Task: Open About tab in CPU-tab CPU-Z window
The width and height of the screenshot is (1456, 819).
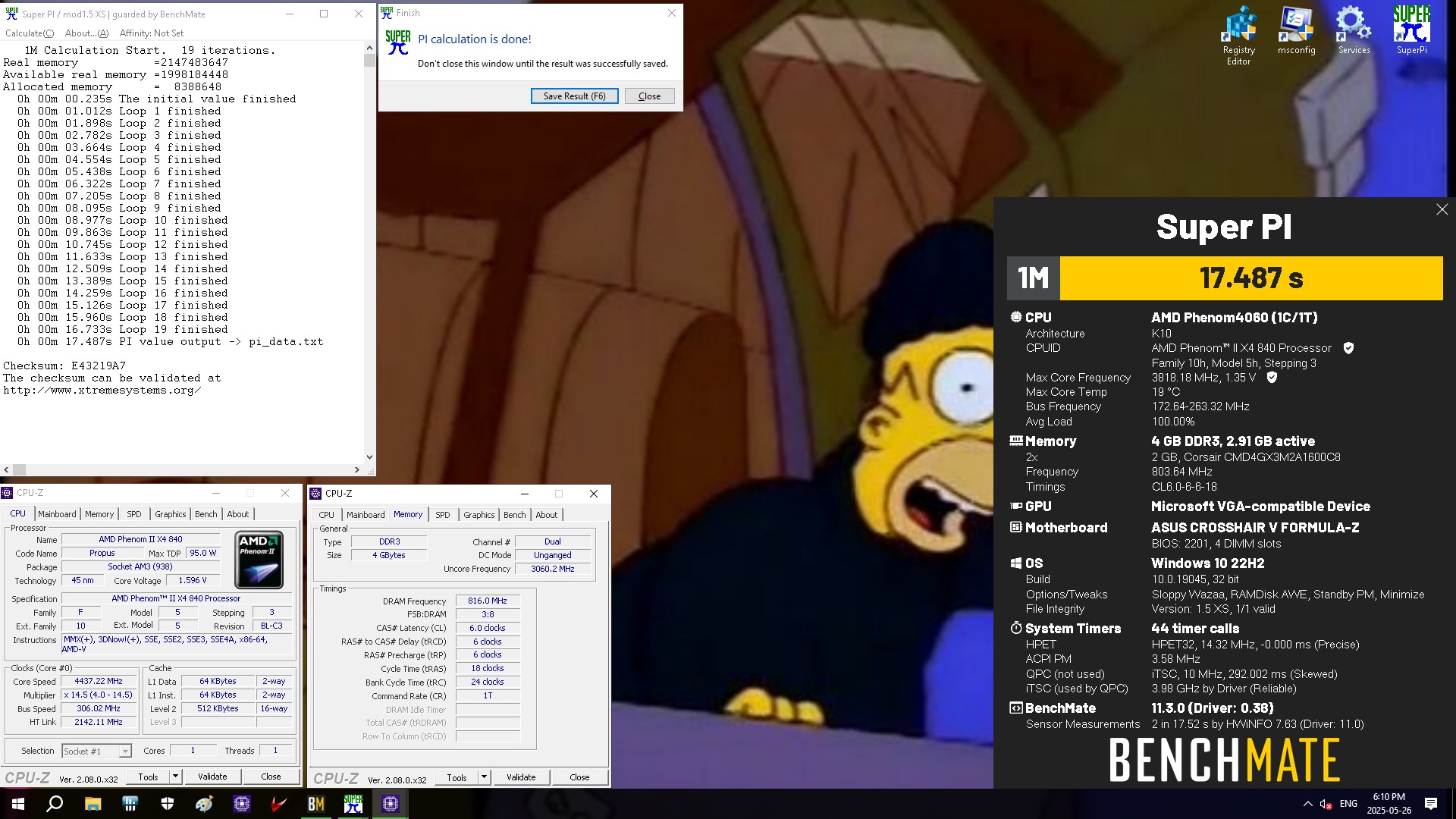Action: click(x=237, y=514)
